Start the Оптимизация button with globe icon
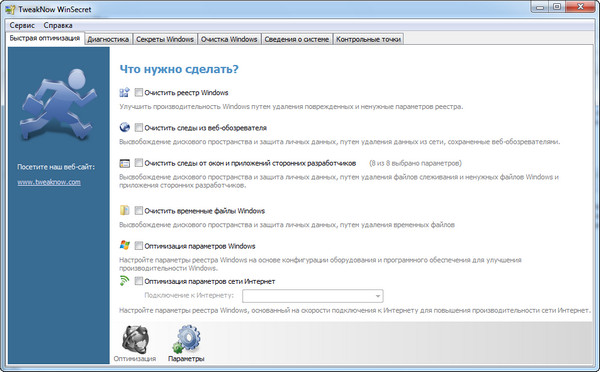The width and height of the screenshot is (600, 372). point(135,344)
